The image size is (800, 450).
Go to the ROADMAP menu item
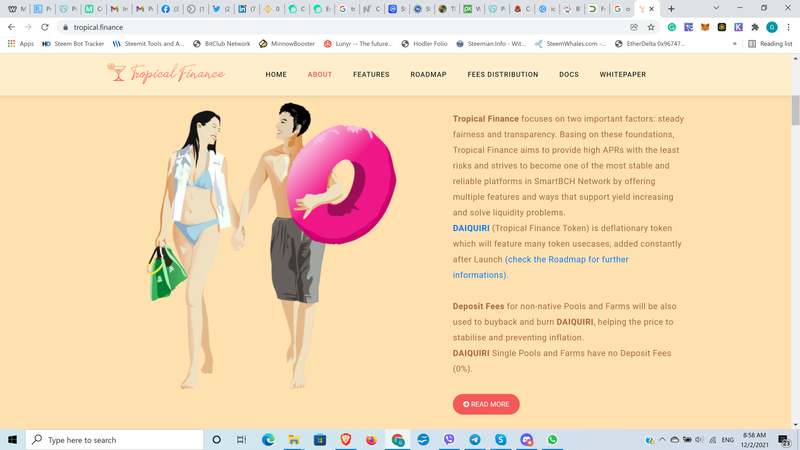click(428, 74)
